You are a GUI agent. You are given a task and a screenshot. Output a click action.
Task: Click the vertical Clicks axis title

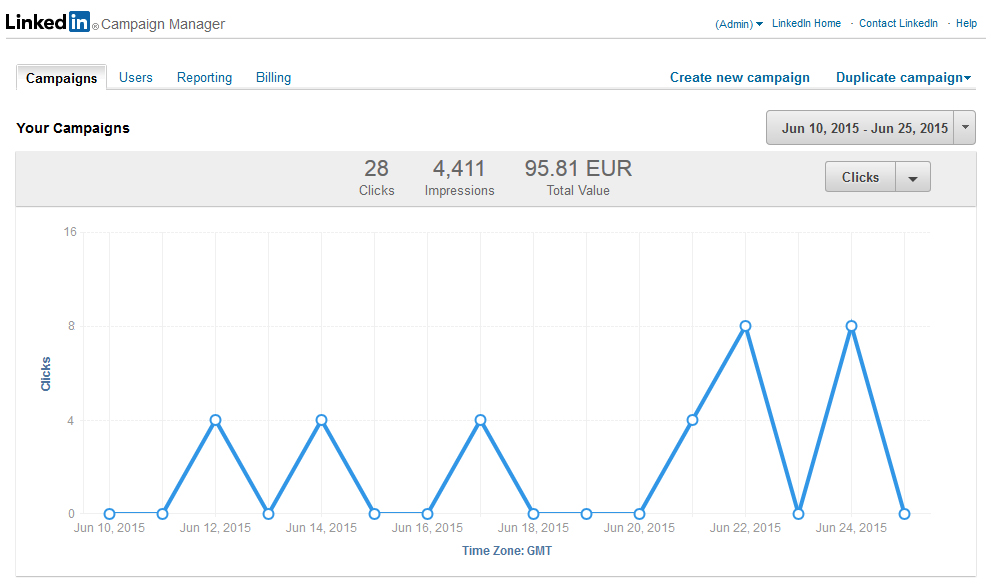(x=46, y=374)
